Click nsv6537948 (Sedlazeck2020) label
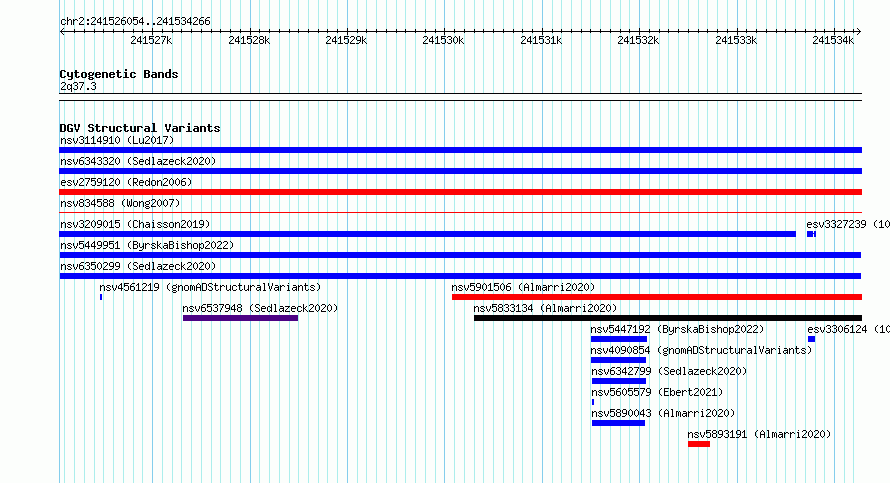Viewport: 890px width, 483px height. click(260, 308)
